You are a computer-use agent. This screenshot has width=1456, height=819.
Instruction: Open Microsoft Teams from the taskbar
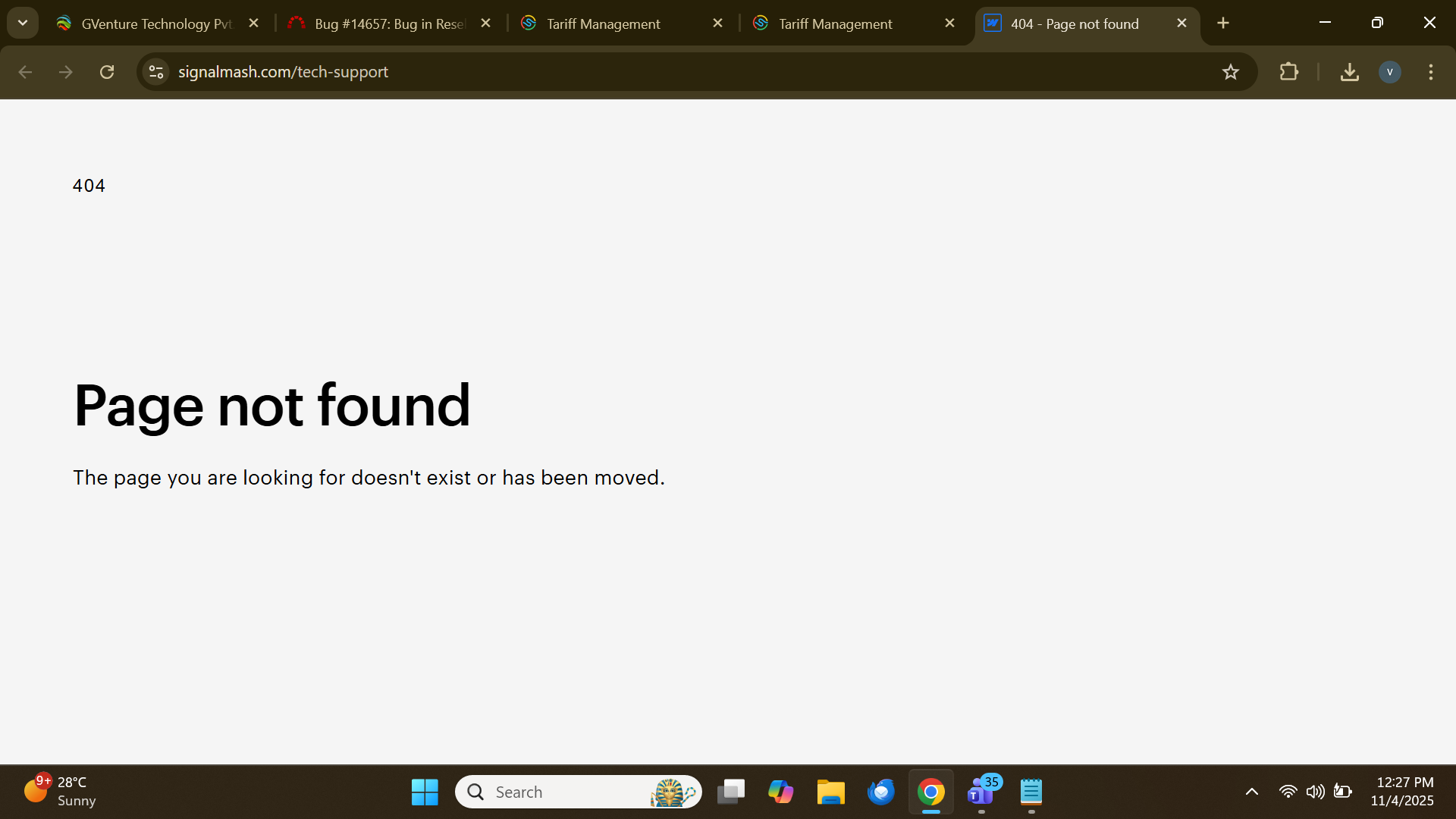point(981,792)
